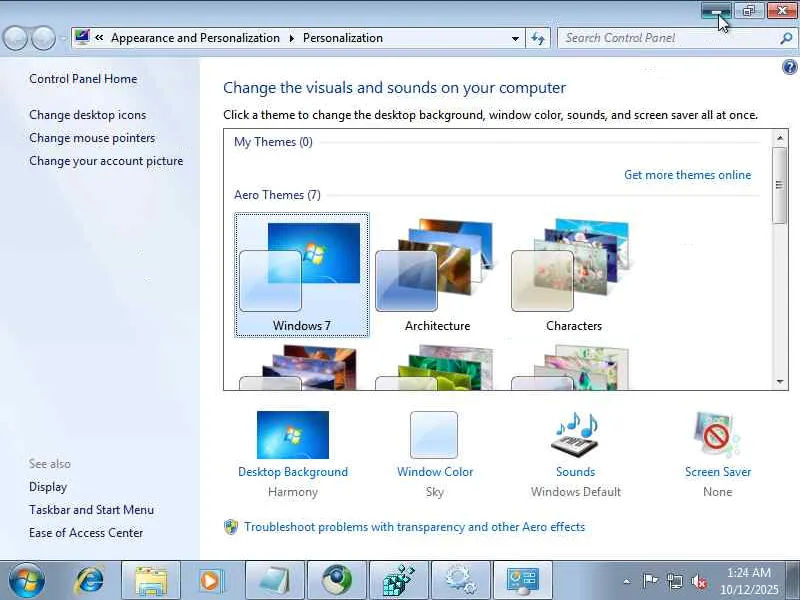Open Change desktop icons

coord(88,115)
